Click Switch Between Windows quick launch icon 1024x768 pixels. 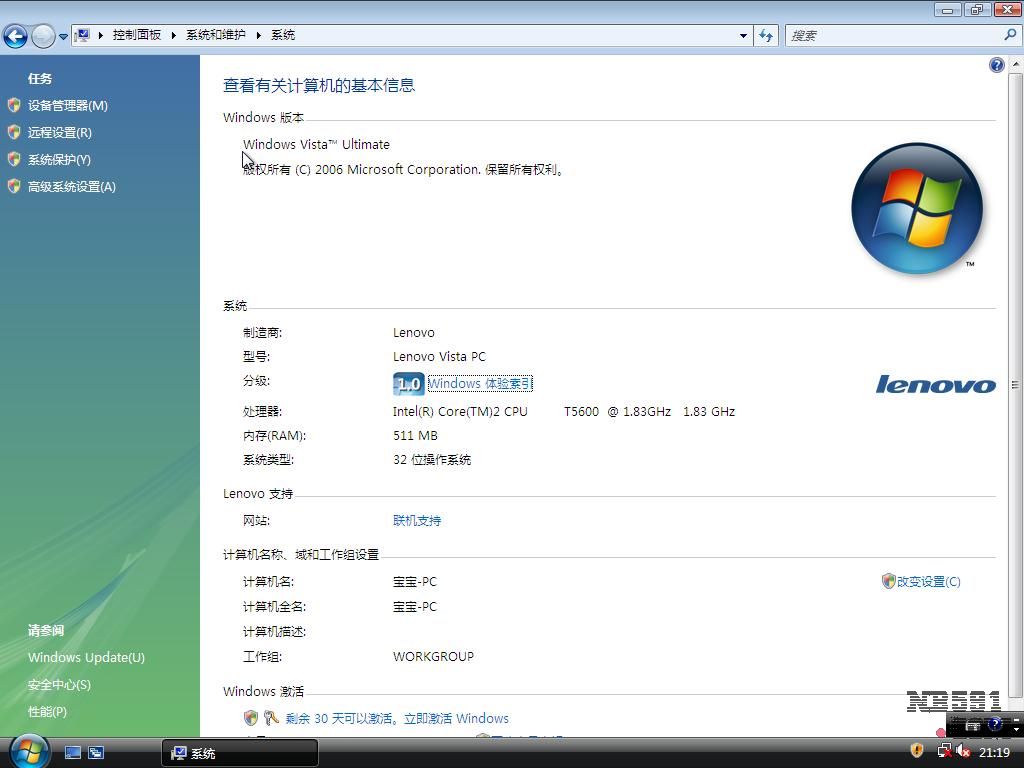tap(96, 752)
